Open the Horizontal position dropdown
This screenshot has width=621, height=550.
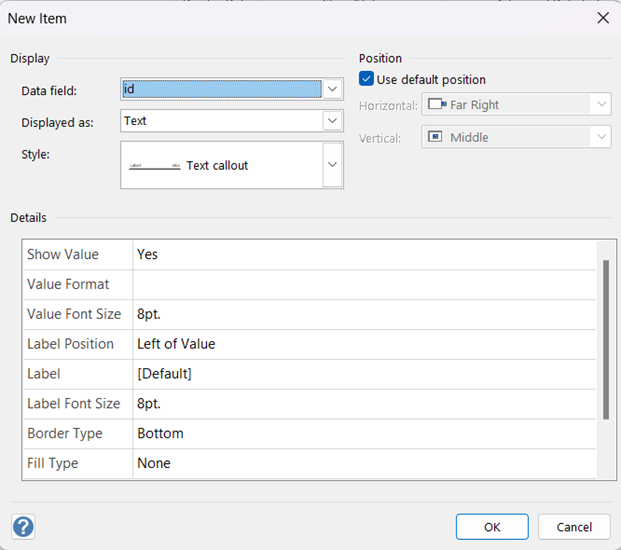point(600,105)
